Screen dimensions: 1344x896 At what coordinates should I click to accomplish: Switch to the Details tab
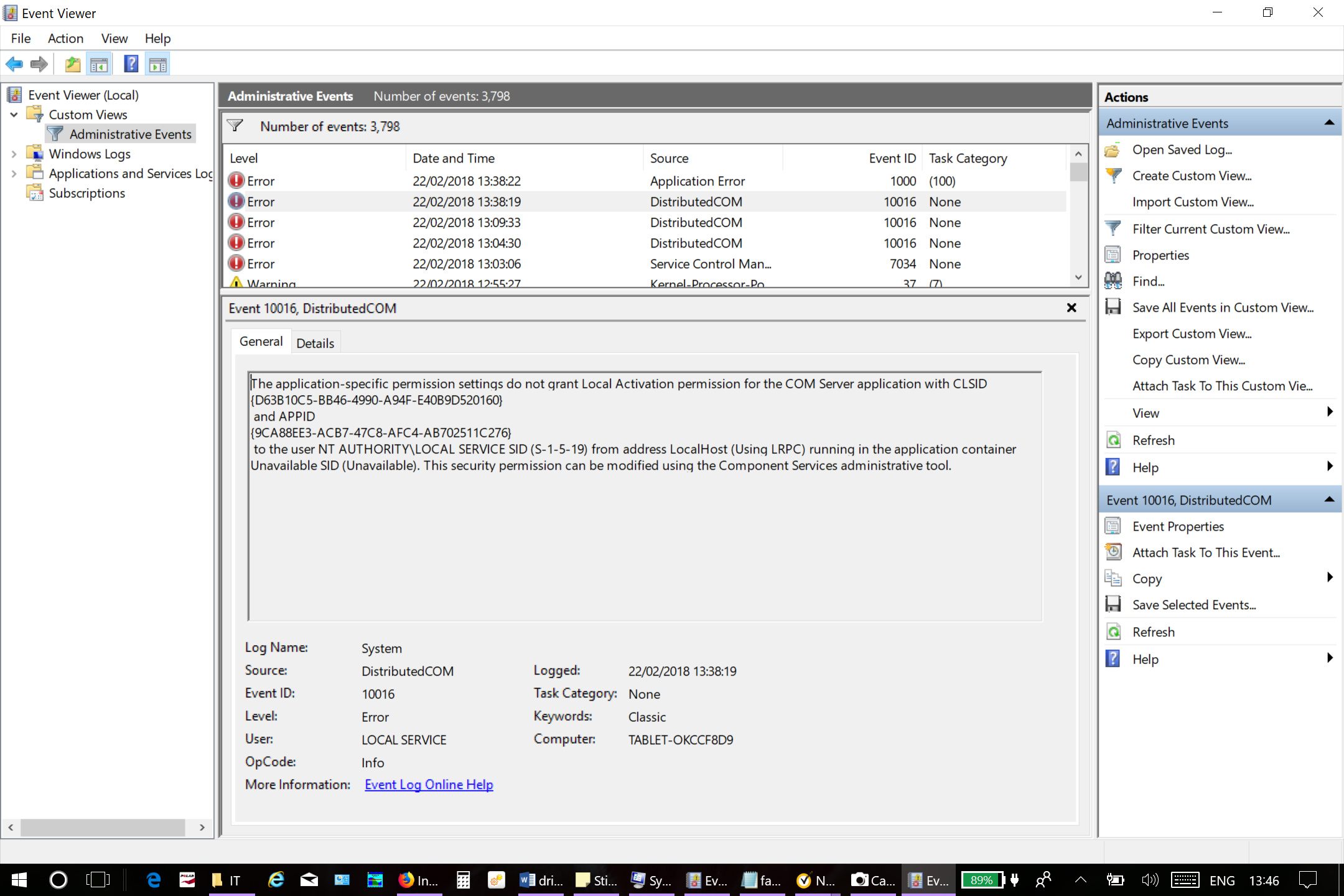click(315, 343)
